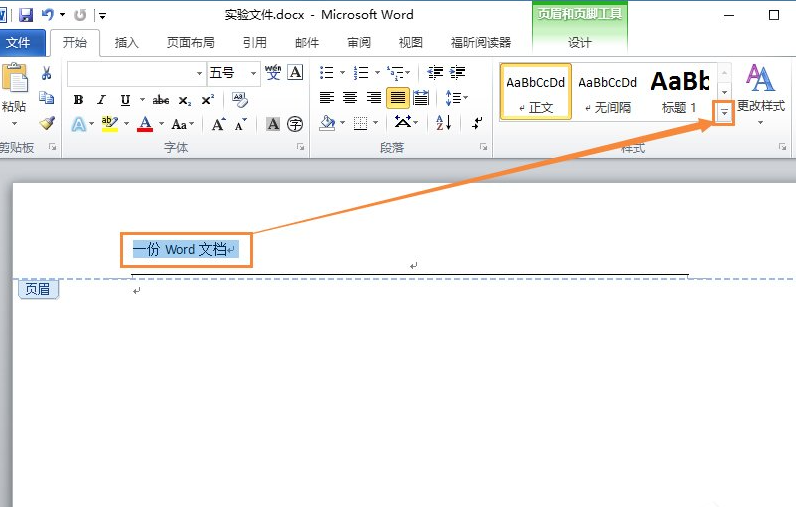796x507 pixels.
Task: Open the 页面布局 ribbon tab
Action: coord(190,43)
